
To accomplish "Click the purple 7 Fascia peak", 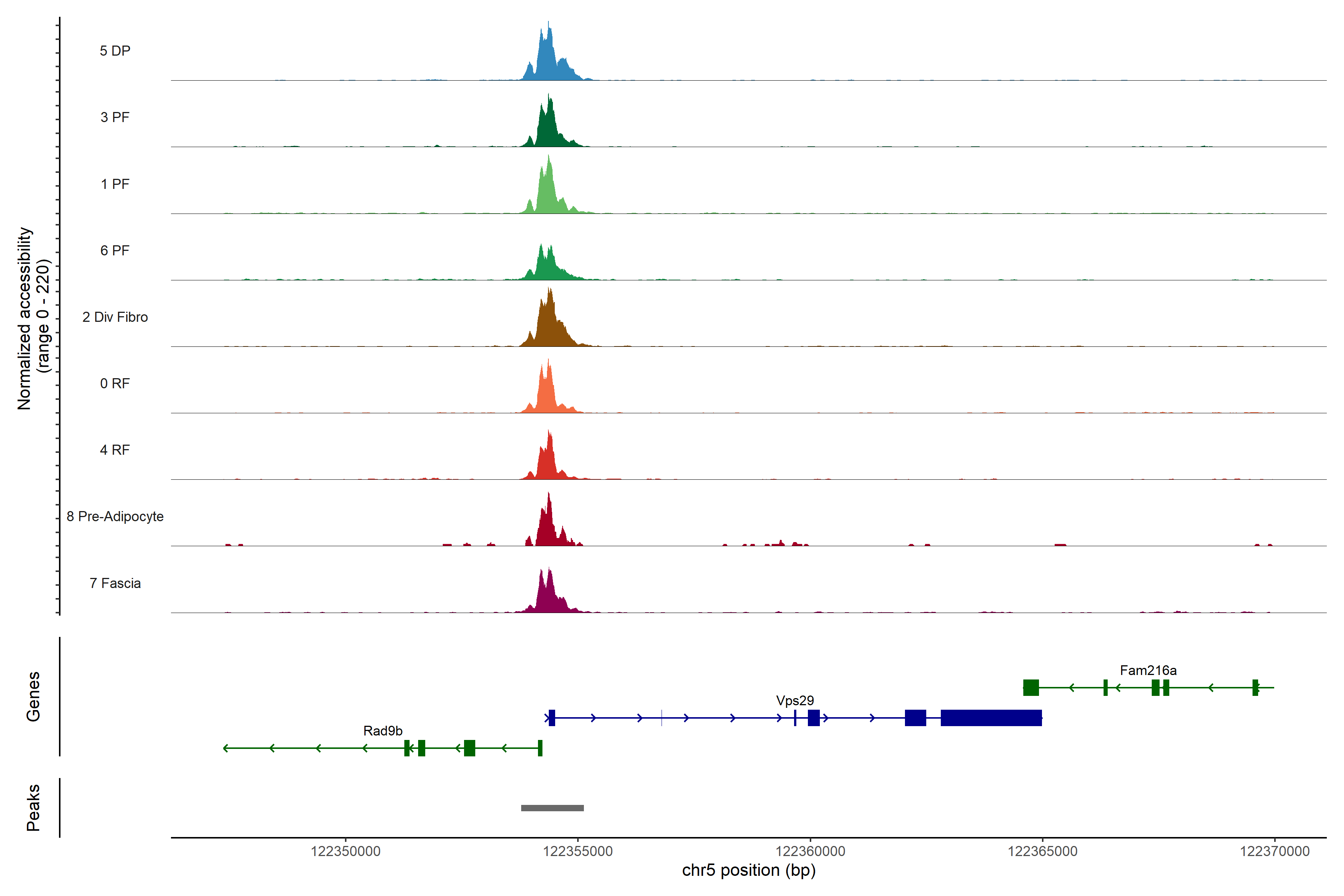I will pos(547,597).
